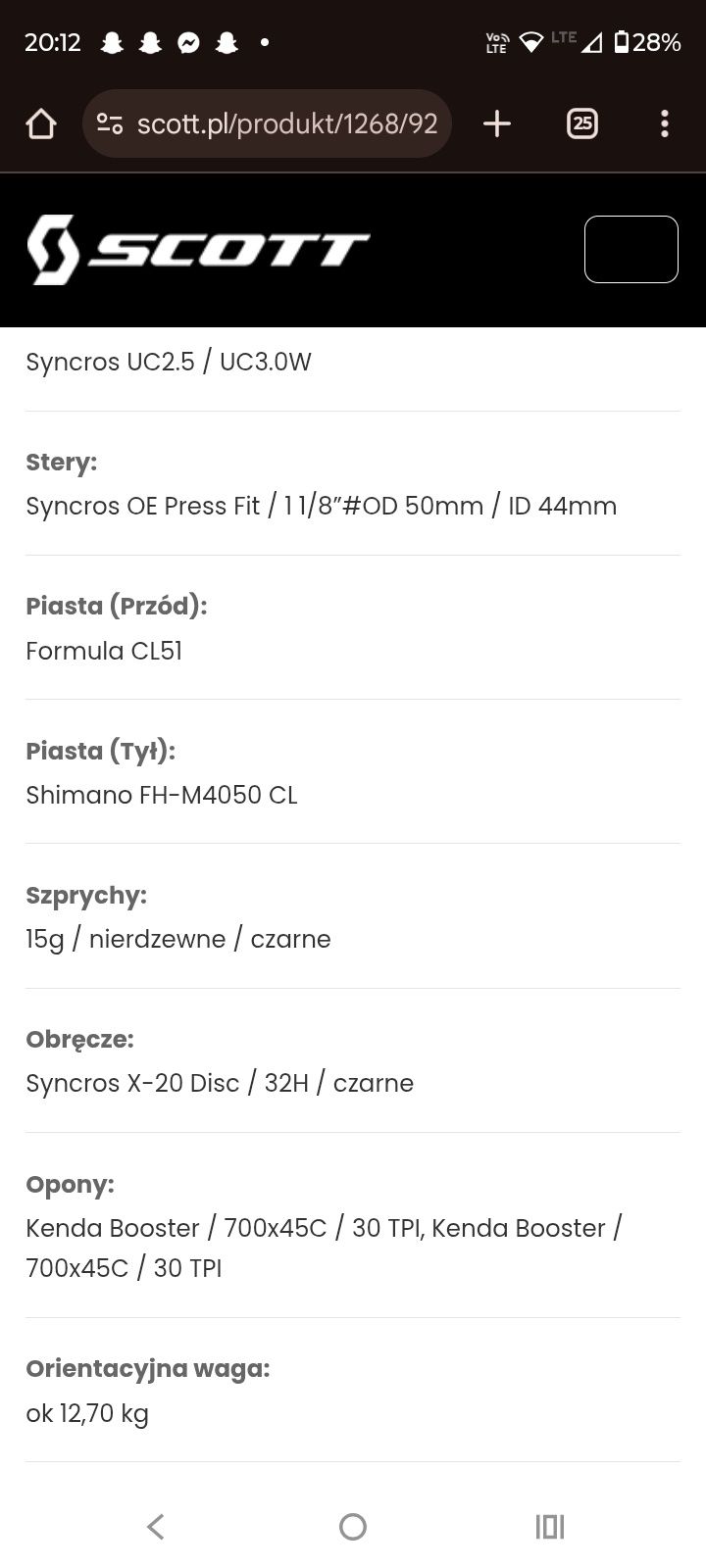Open the tab switcher showing 25 tabs

(x=582, y=123)
